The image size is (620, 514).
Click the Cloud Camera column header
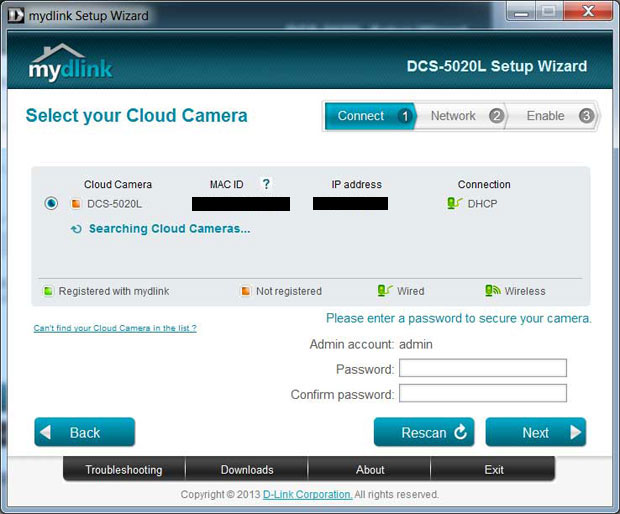pyautogui.click(x=118, y=184)
